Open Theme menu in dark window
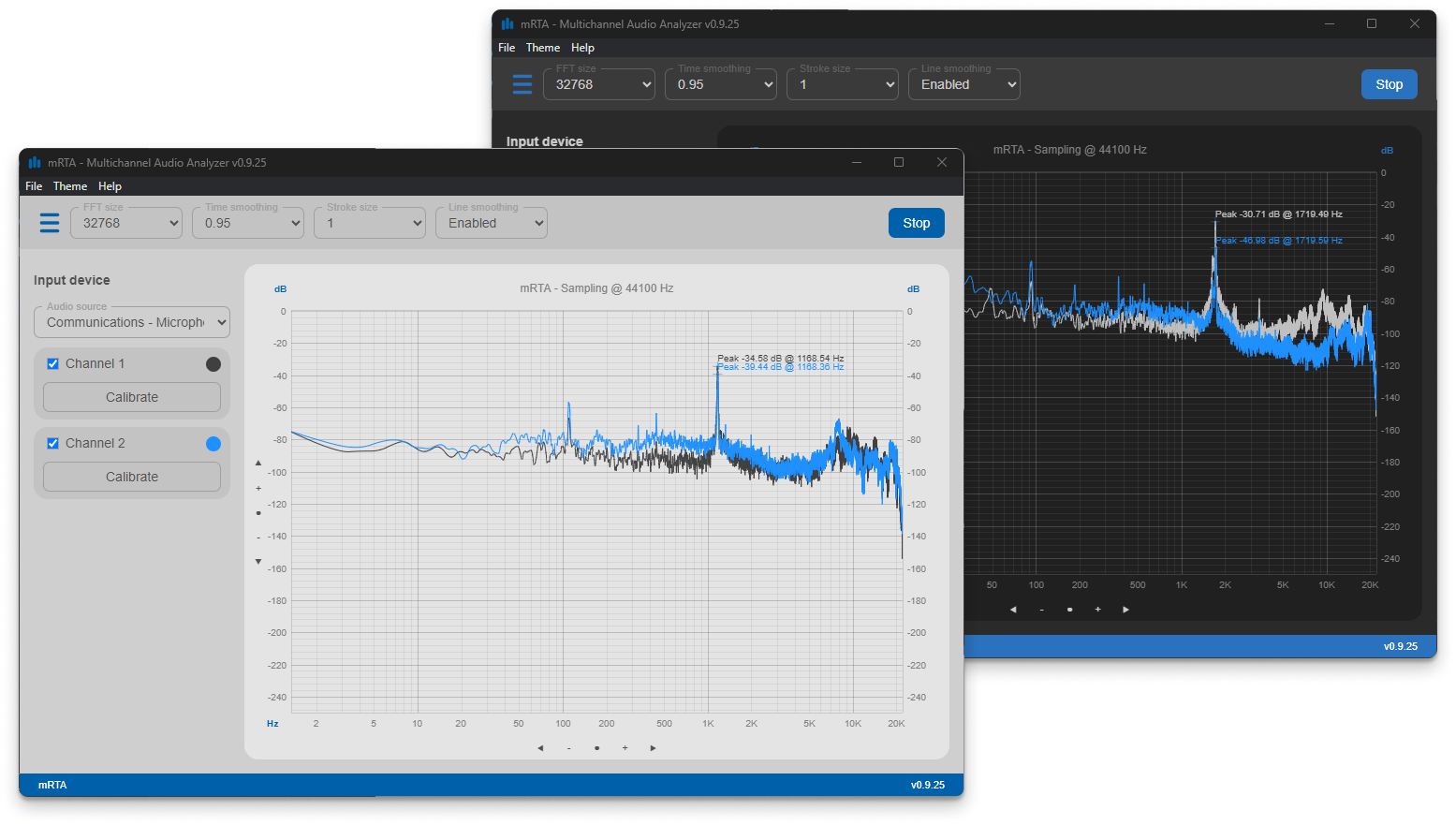 [x=543, y=48]
